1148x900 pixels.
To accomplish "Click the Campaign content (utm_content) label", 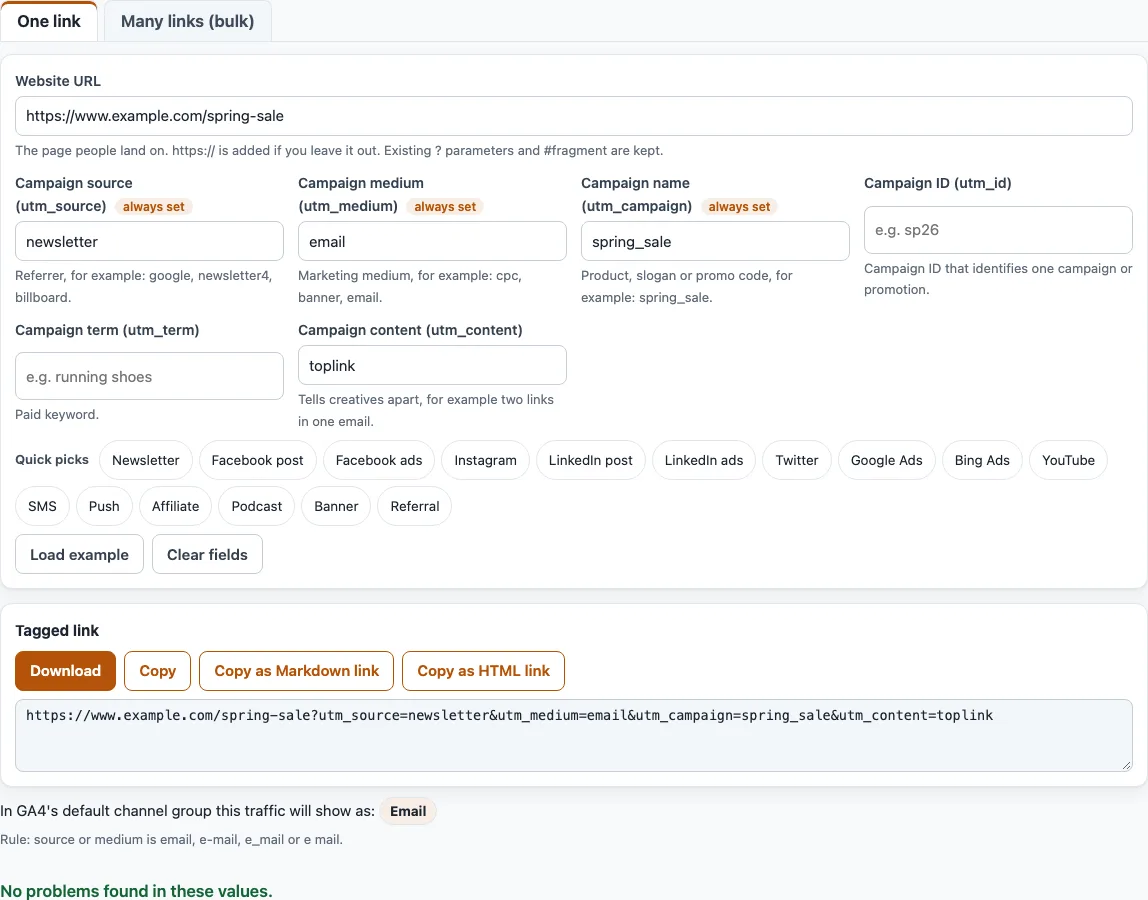I will coord(410,330).
